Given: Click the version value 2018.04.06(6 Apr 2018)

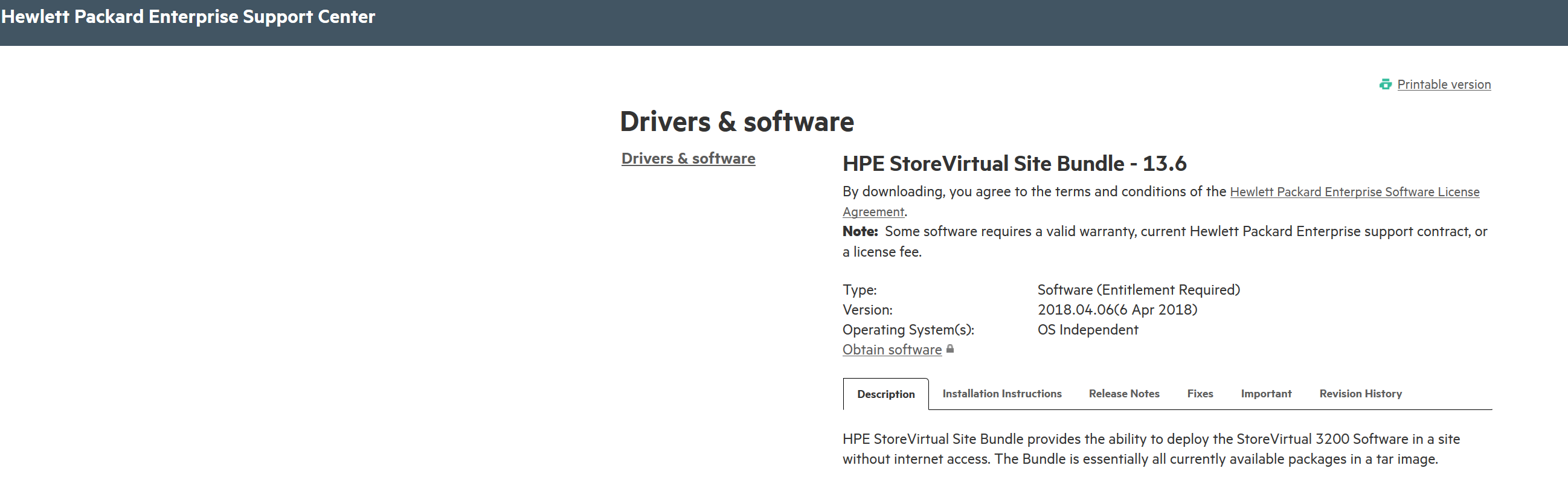Looking at the screenshot, I should pos(1117,310).
